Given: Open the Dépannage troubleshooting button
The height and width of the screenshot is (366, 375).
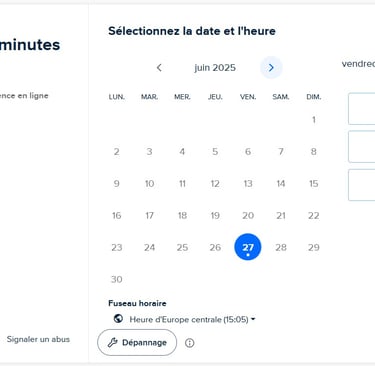Looking at the screenshot, I should click(x=137, y=342).
